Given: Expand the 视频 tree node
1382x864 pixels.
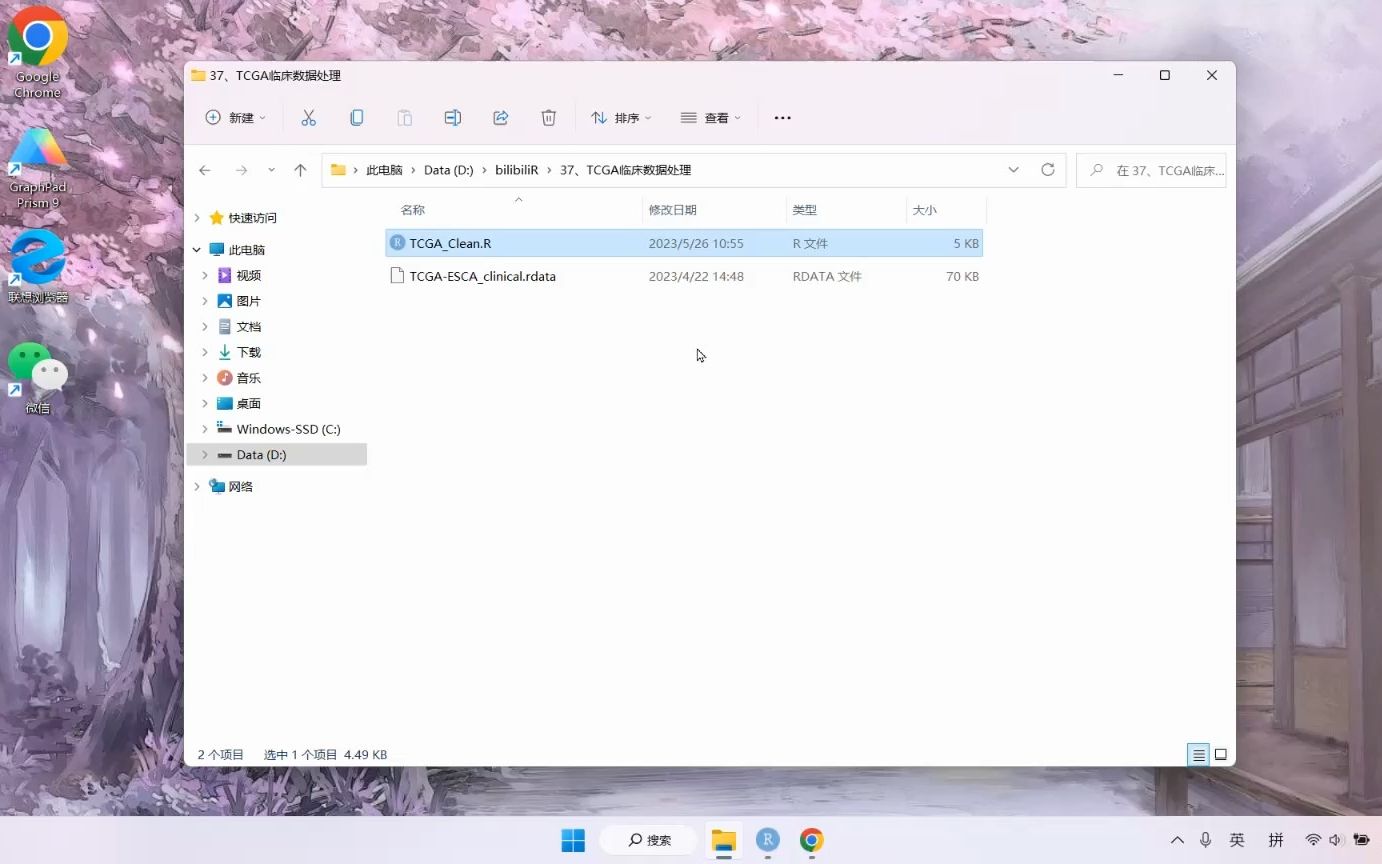Looking at the screenshot, I should (205, 275).
